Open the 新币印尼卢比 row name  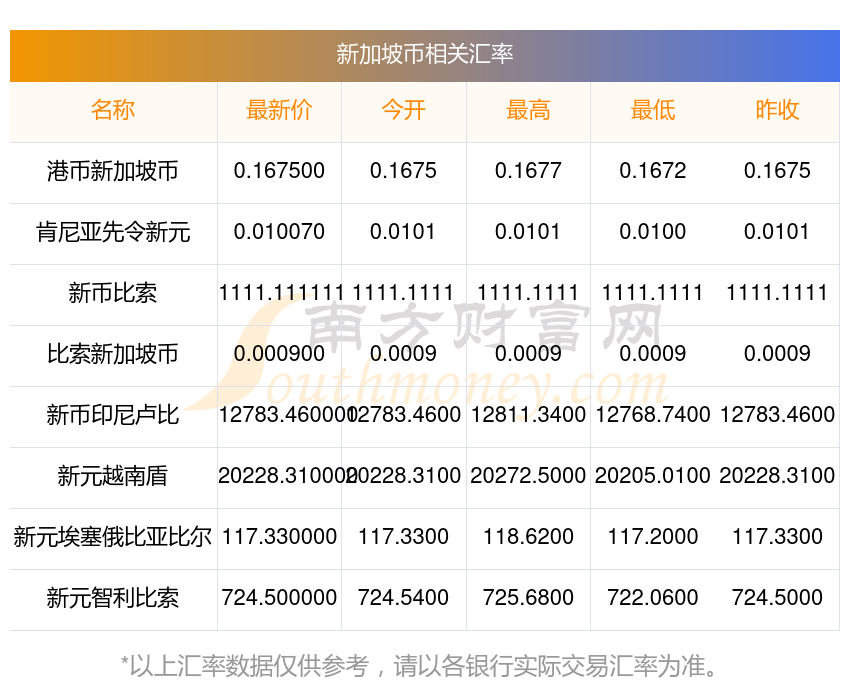click(113, 415)
